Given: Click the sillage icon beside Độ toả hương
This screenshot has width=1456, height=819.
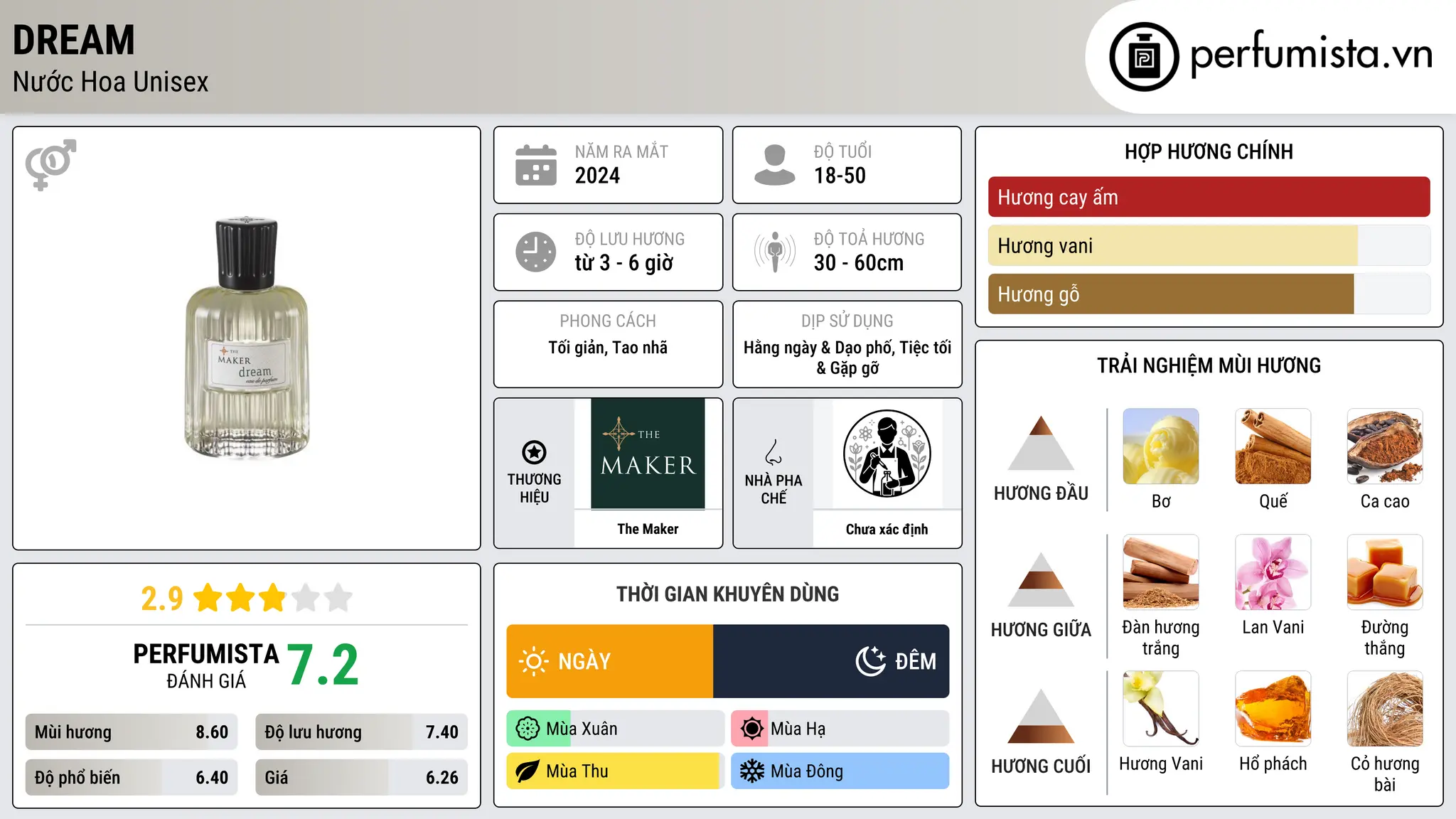Looking at the screenshot, I should point(775,252).
